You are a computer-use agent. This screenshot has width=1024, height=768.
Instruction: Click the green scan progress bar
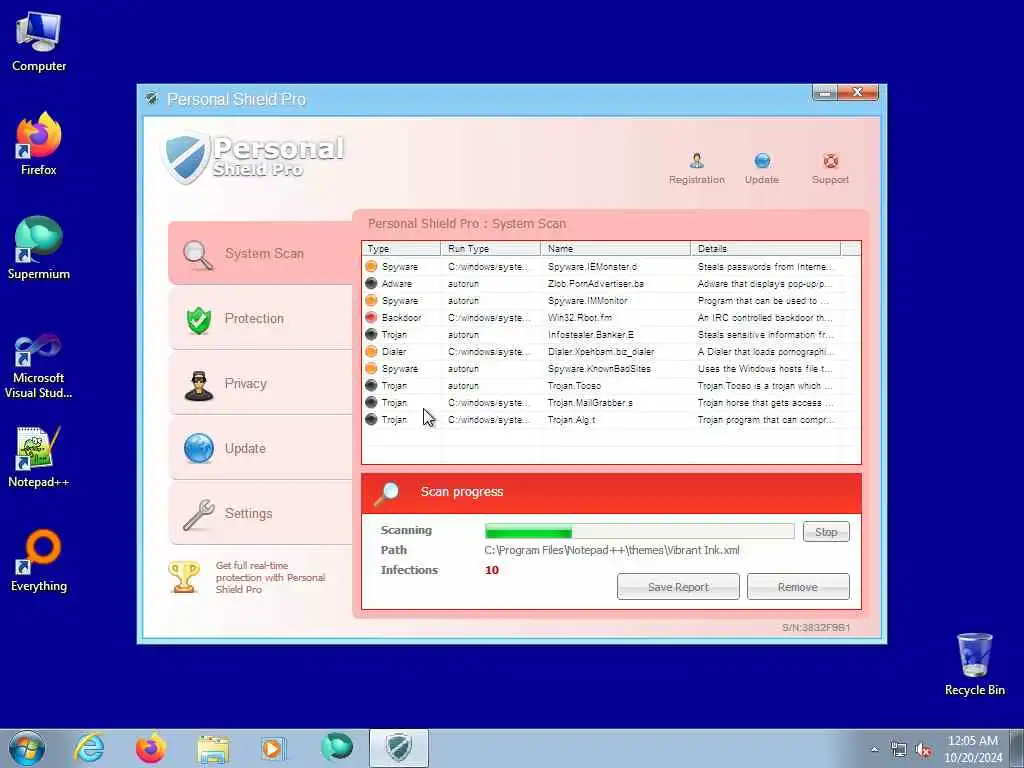point(639,532)
